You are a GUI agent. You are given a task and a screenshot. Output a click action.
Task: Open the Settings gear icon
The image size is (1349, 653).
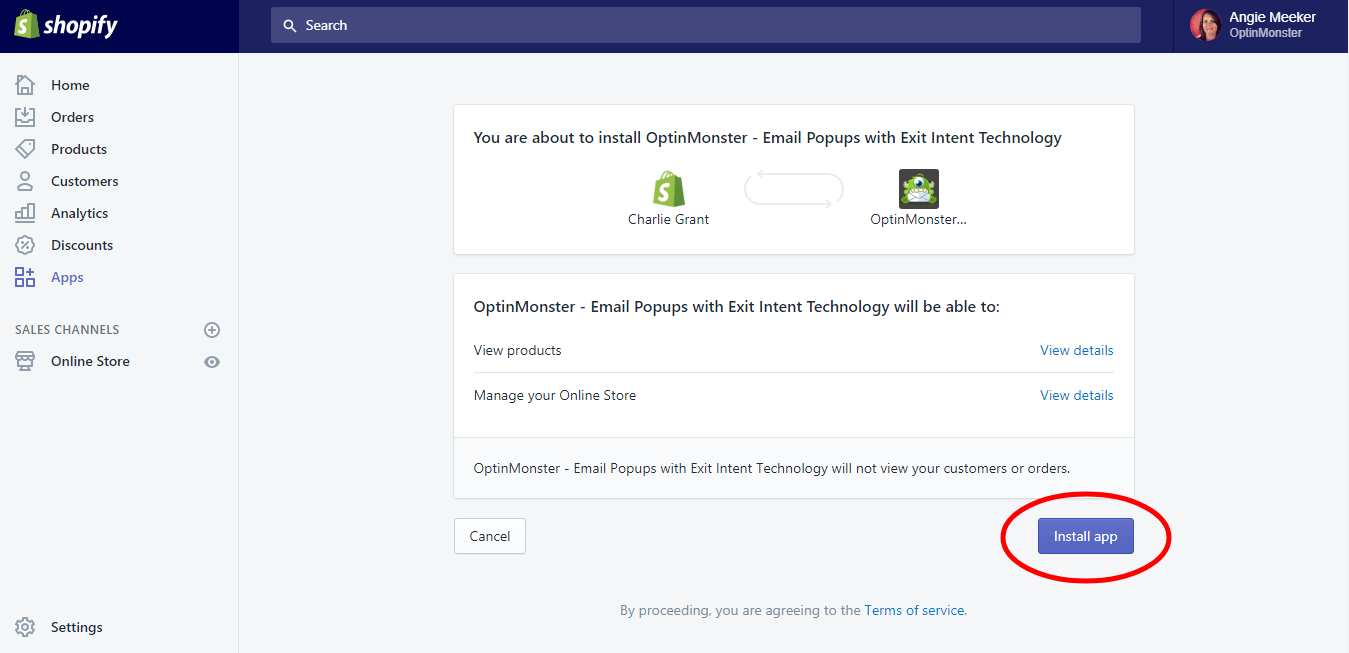tap(25, 627)
